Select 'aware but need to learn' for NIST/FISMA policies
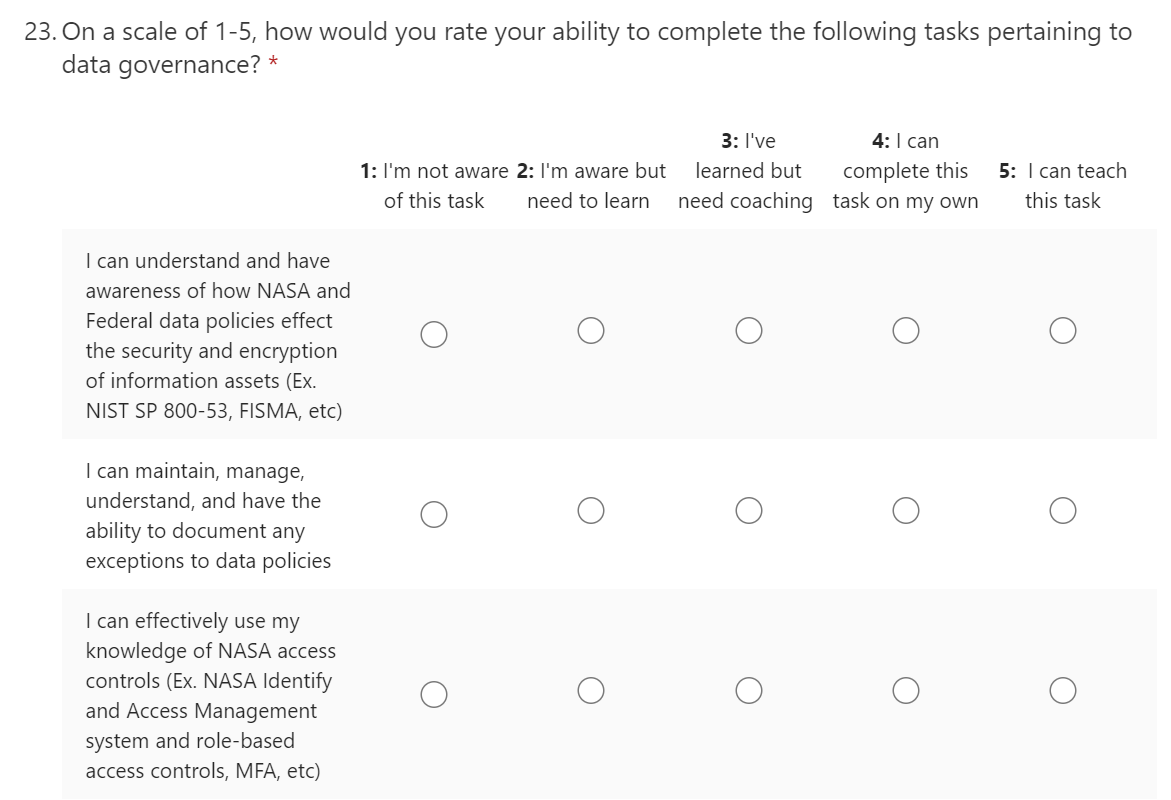The width and height of the screenshot is (1171, 800). click(x=591, y=331)
